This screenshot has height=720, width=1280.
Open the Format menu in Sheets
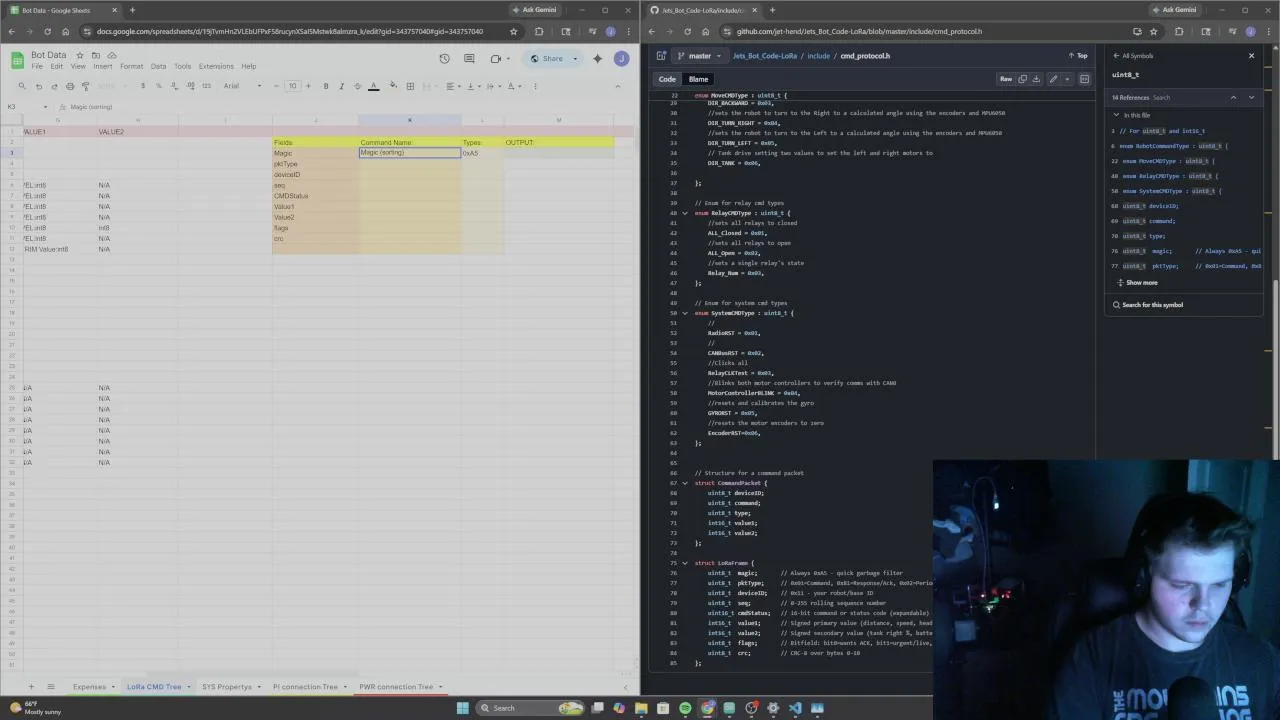(131, 67)
